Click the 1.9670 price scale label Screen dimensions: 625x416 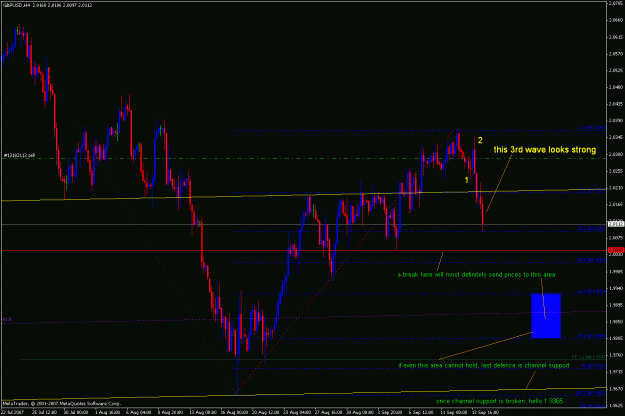coord(616,389)
